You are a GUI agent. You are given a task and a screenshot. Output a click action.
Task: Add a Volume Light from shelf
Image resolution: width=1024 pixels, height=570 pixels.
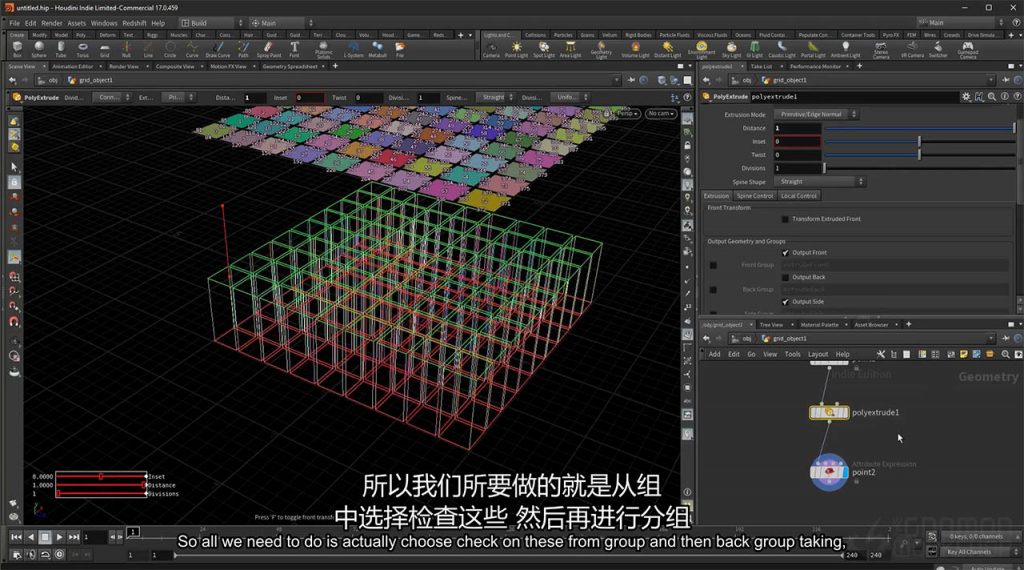pyautogui.click(x=635, y=49)
